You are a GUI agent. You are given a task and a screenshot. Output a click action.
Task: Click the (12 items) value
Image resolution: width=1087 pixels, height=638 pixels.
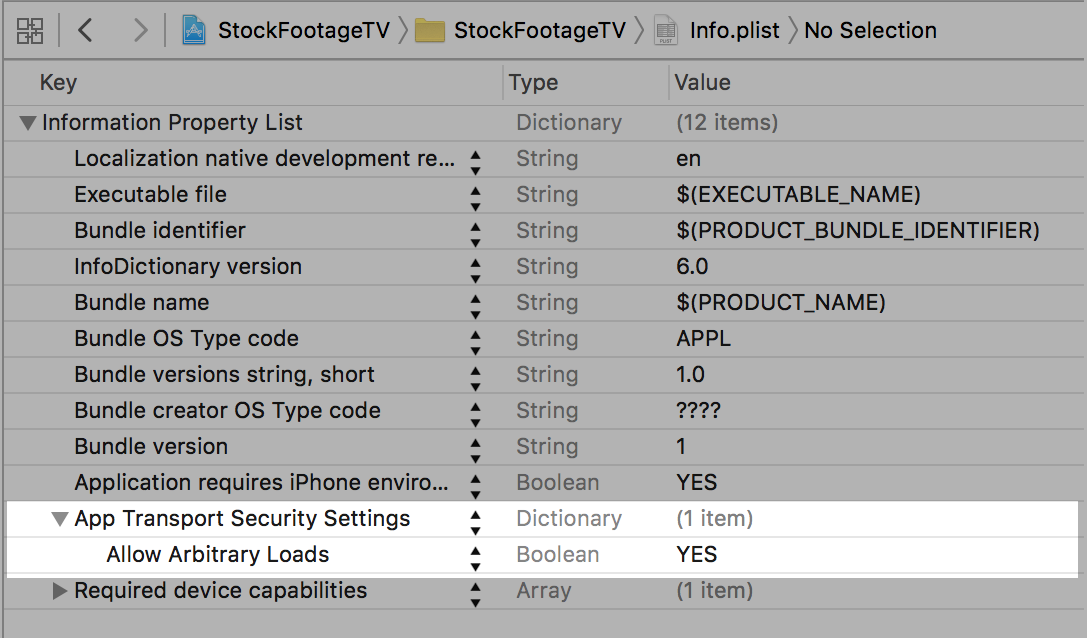[727, 123]
